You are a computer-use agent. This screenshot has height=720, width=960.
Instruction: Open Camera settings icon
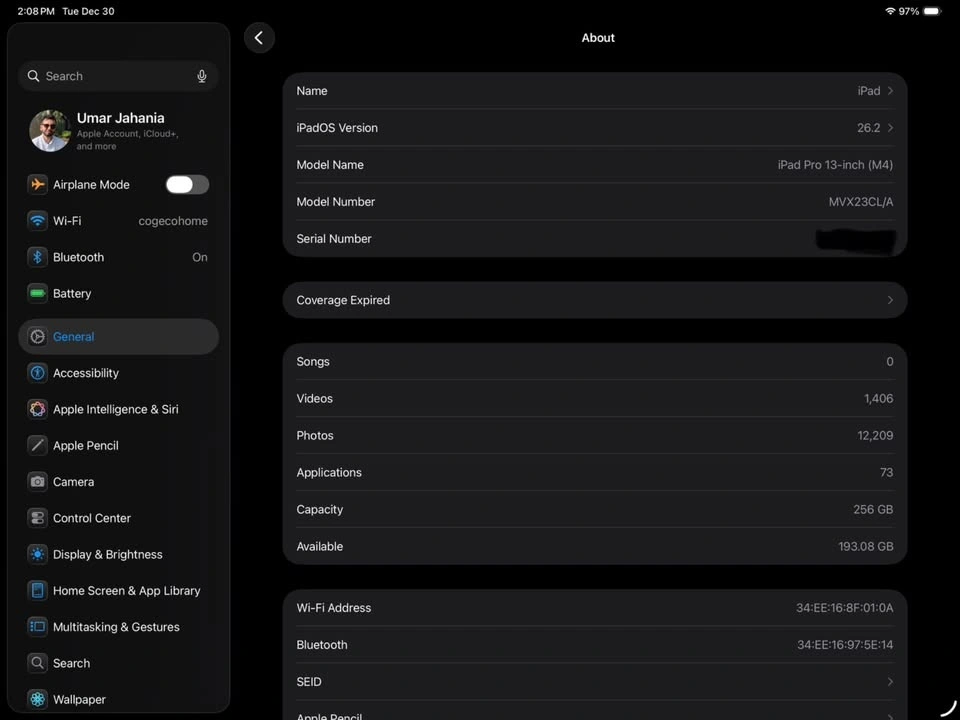[37, 481]
